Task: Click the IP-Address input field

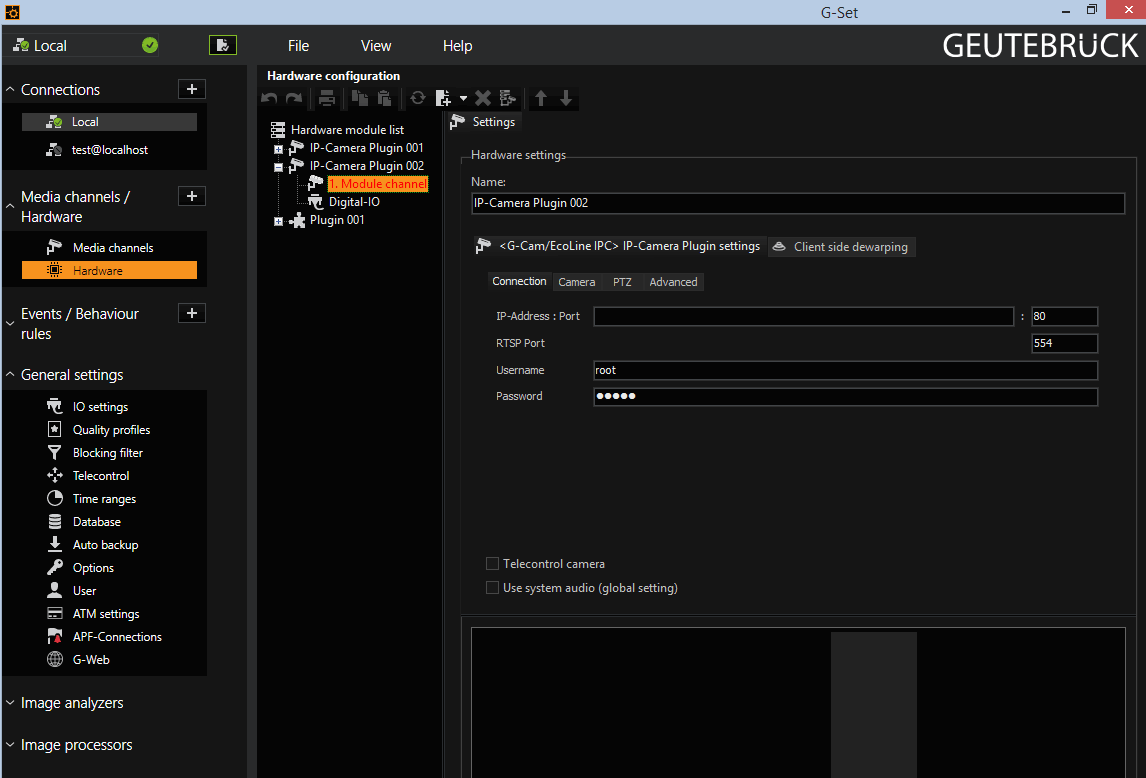Action: tap(803, 316)
